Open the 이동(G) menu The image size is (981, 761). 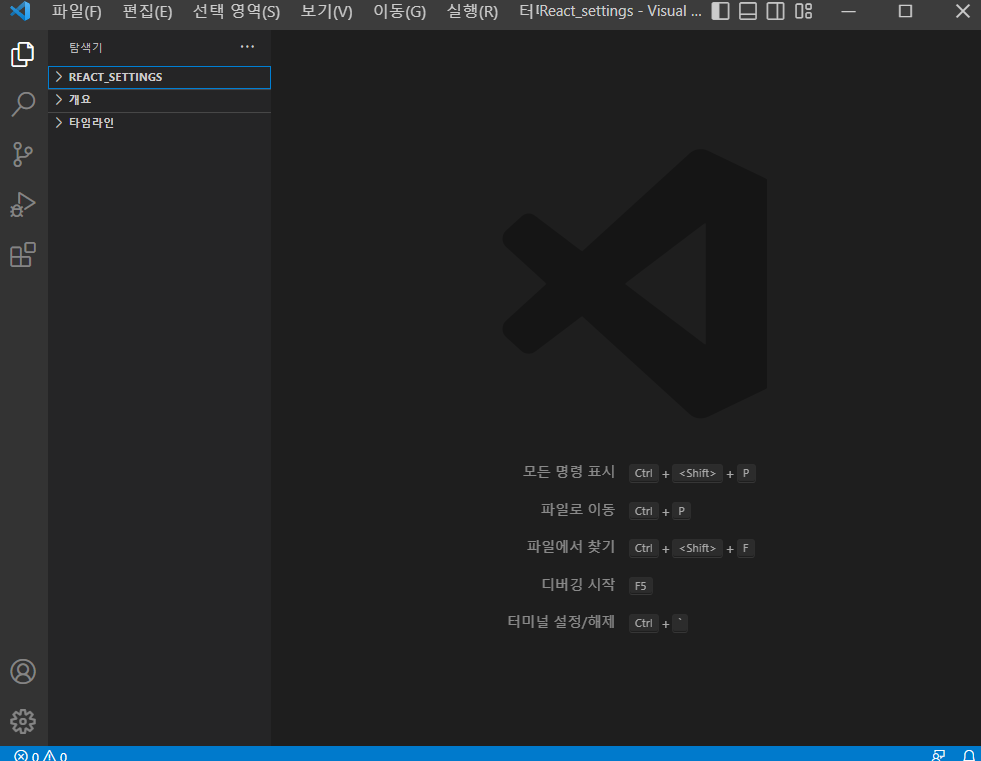coord(399,11)
